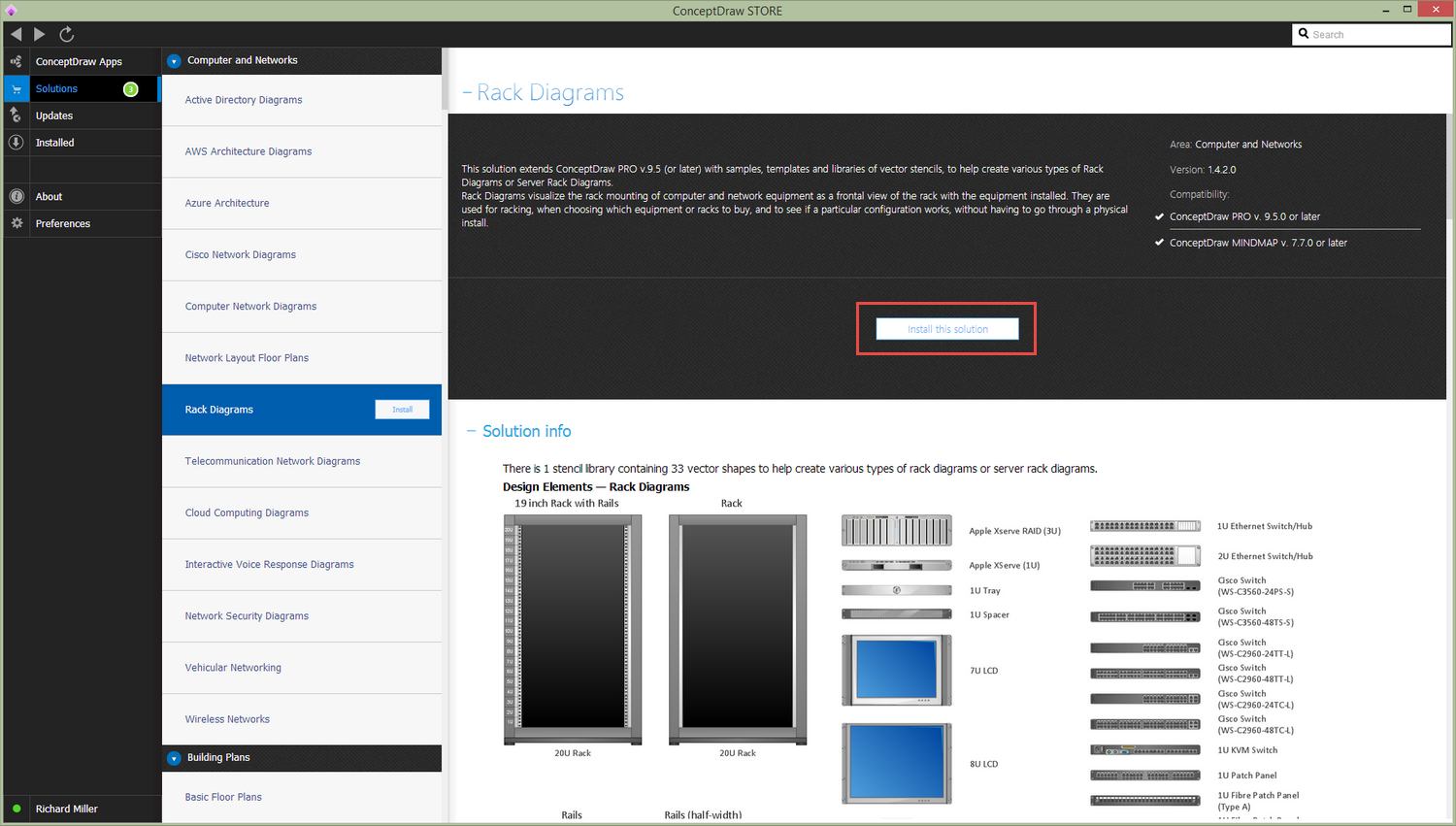Viewport: 1456px width, 826px height.
Task: Open Cloud Computing Diagrams solution
Action: [302, 512]
